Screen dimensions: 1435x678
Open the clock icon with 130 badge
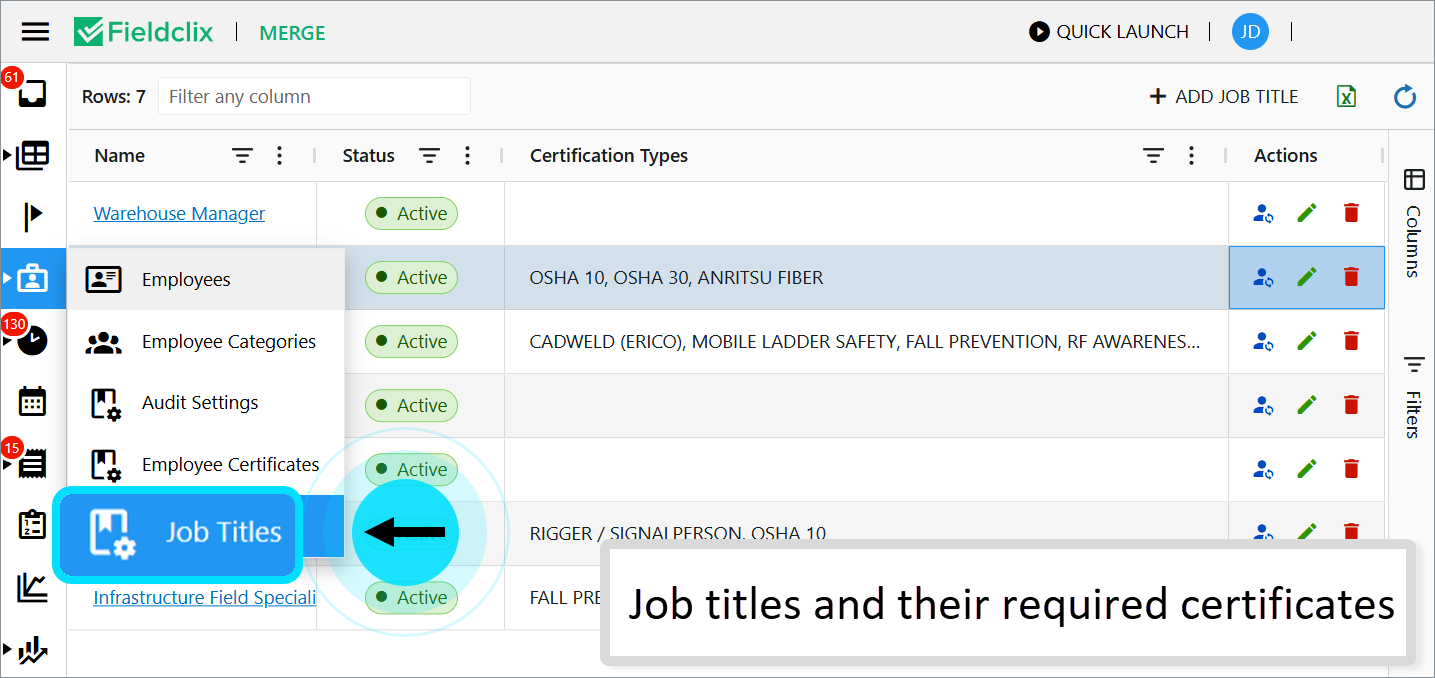tap(33, 340)
